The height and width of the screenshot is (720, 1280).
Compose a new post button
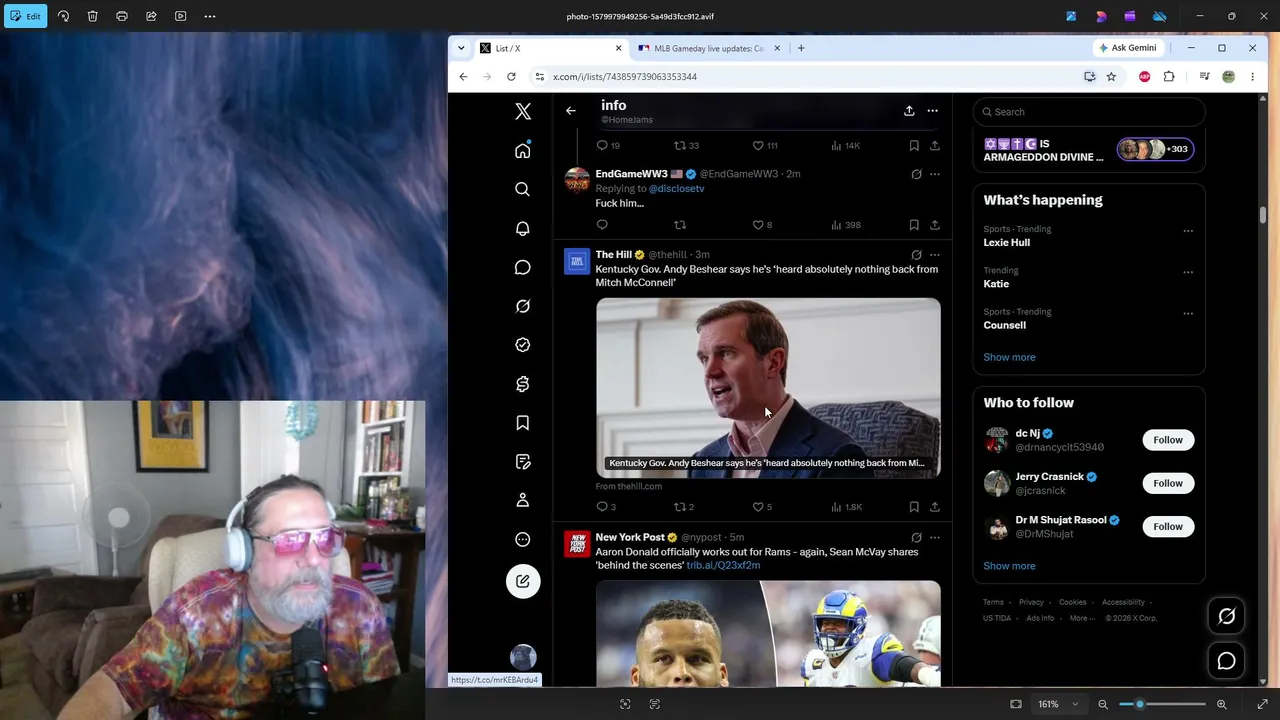(x=522, y=582)
